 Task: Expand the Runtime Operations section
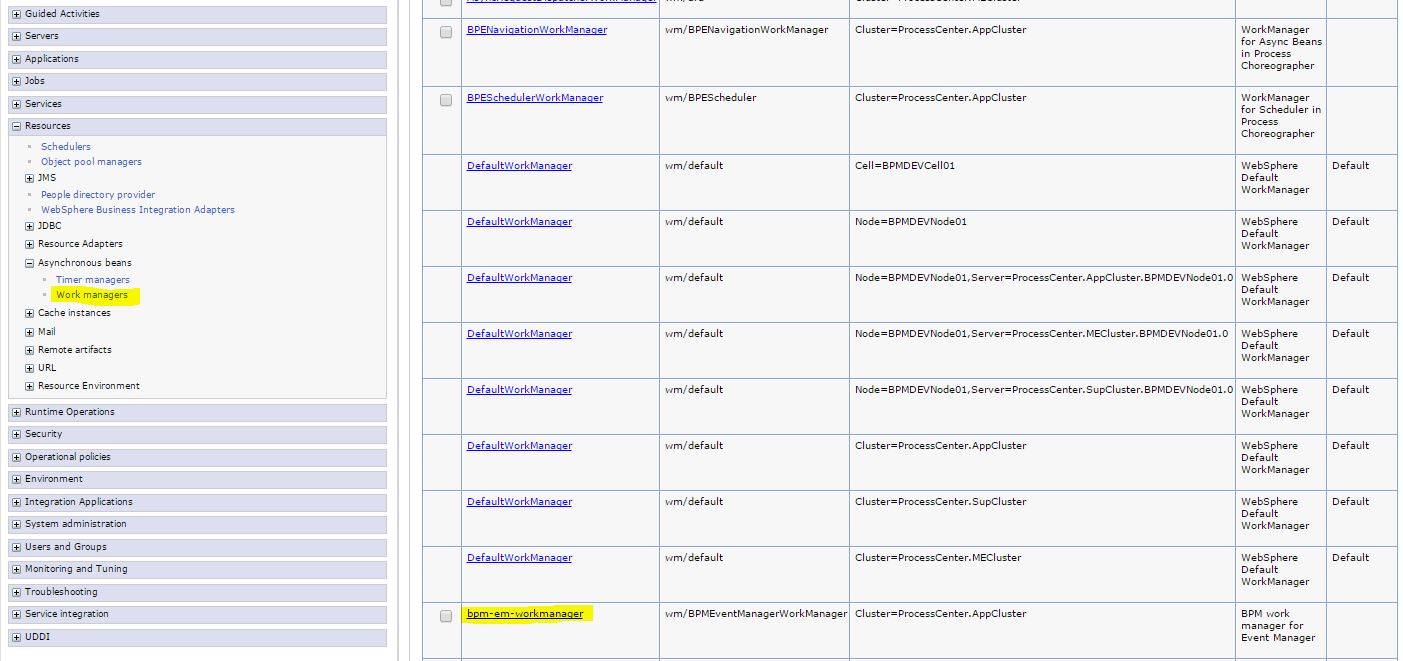tap(16, 412)
